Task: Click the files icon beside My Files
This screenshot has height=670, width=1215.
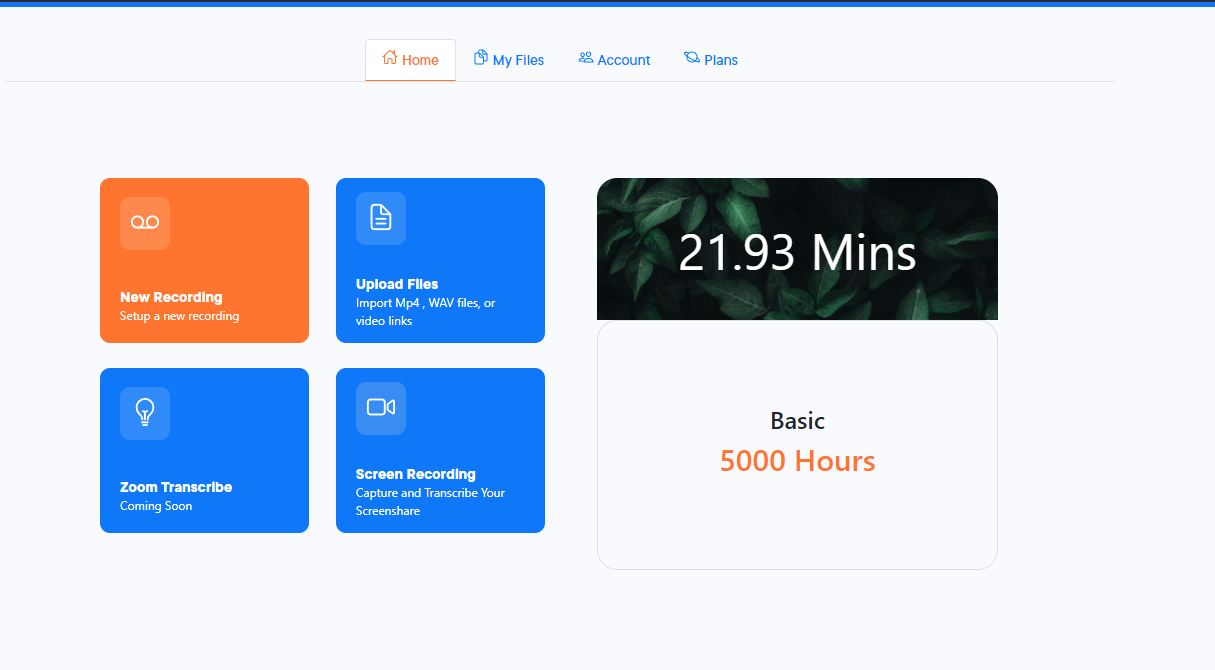Action: coord(481,58)
